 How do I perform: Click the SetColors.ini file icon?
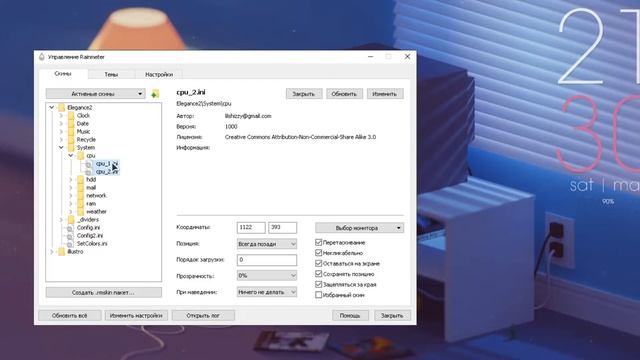pos(70,244)
